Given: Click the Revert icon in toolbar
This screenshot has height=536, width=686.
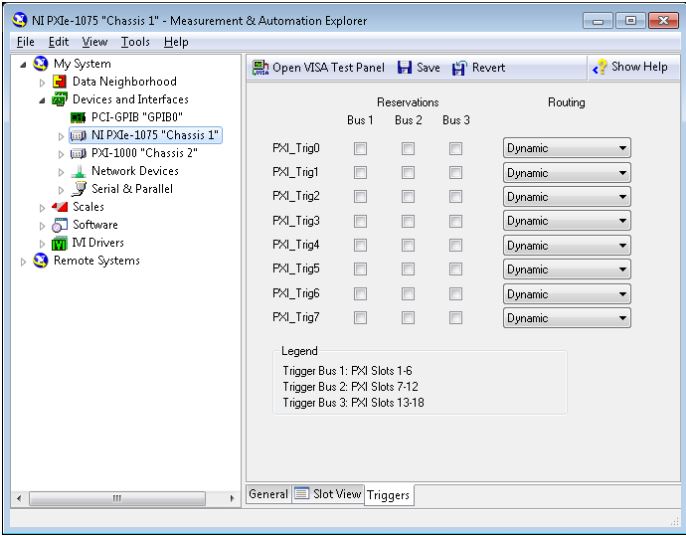Looking at the screenshot, I should (459, 68).
